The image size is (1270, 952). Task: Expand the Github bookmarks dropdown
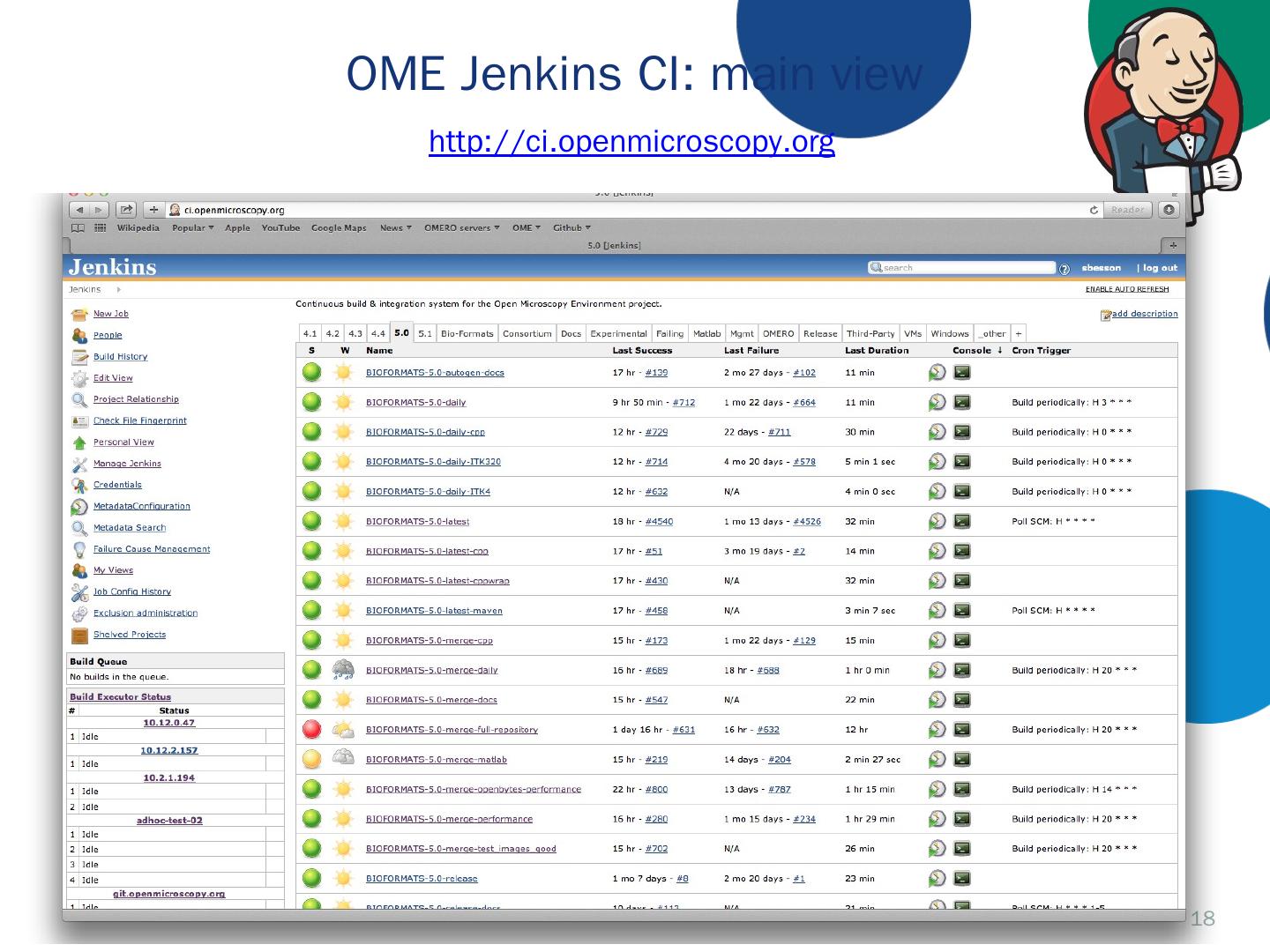pos(571,228)
